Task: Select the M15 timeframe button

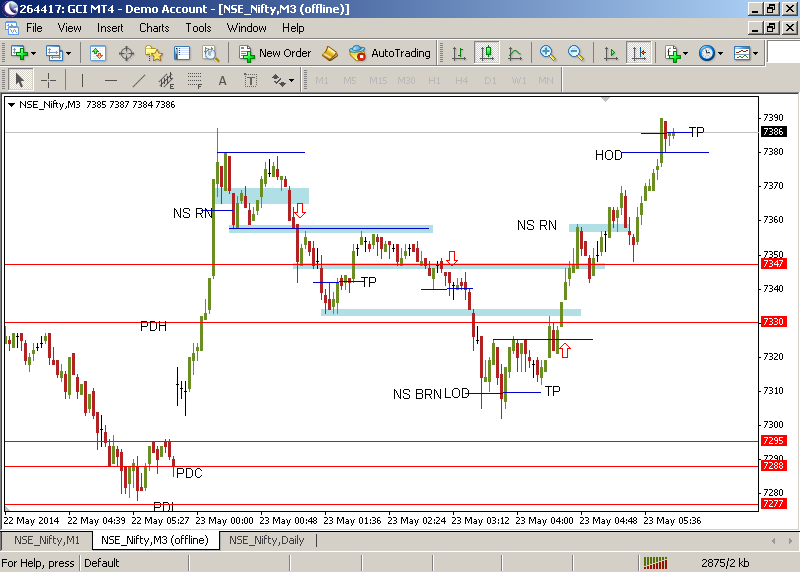Action: (x=378, y=80)
